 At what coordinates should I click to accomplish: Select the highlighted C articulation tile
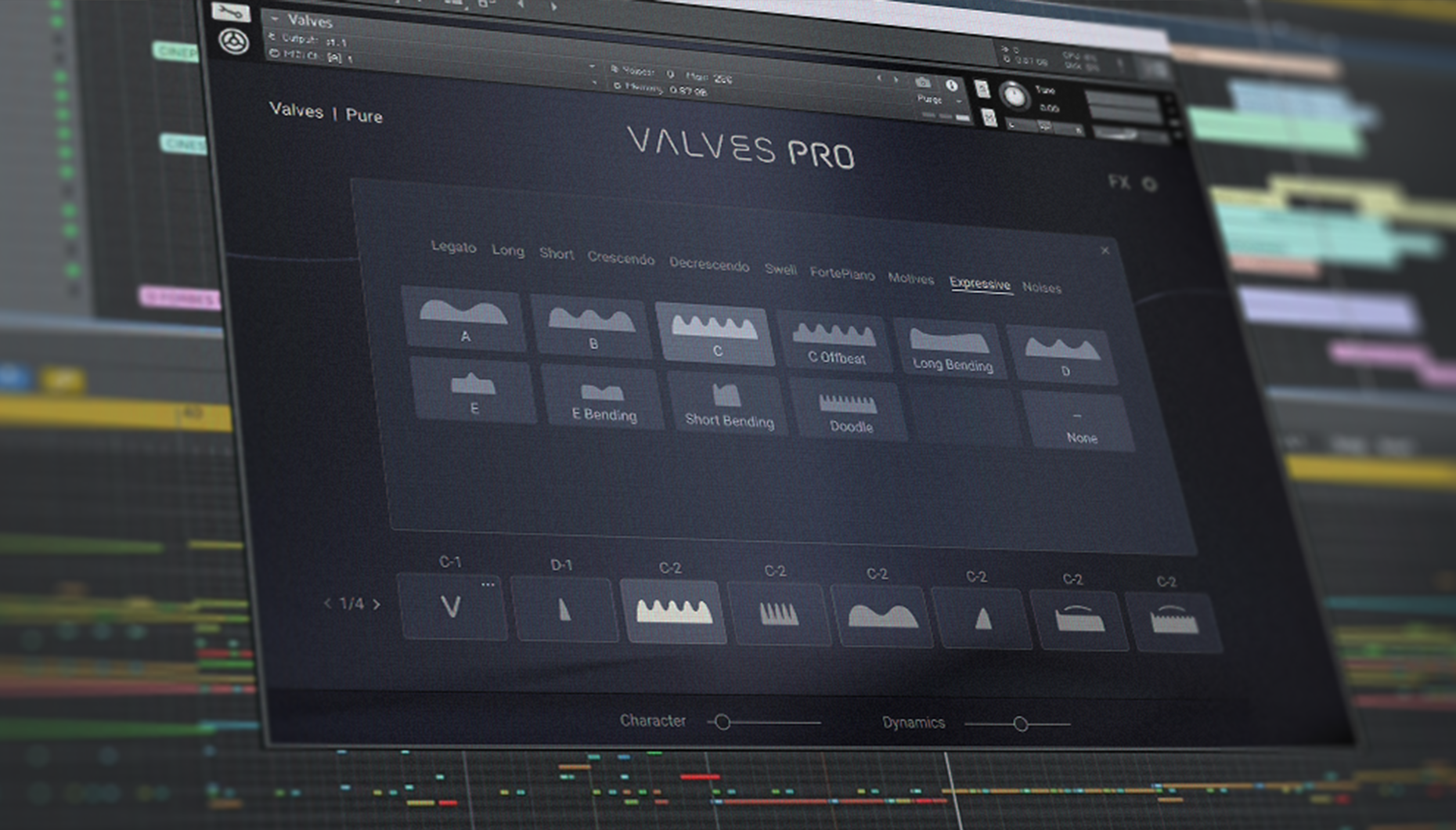(715, 333)
